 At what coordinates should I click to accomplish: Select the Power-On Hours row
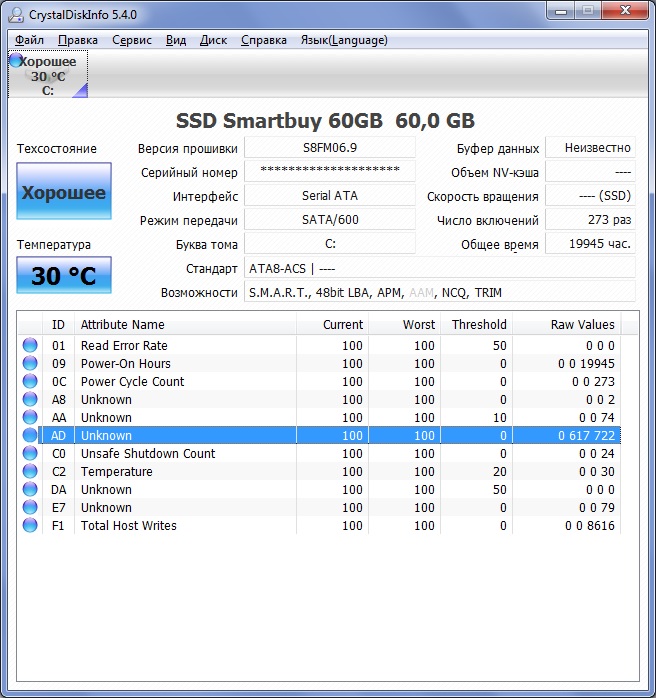click(320, 363)
